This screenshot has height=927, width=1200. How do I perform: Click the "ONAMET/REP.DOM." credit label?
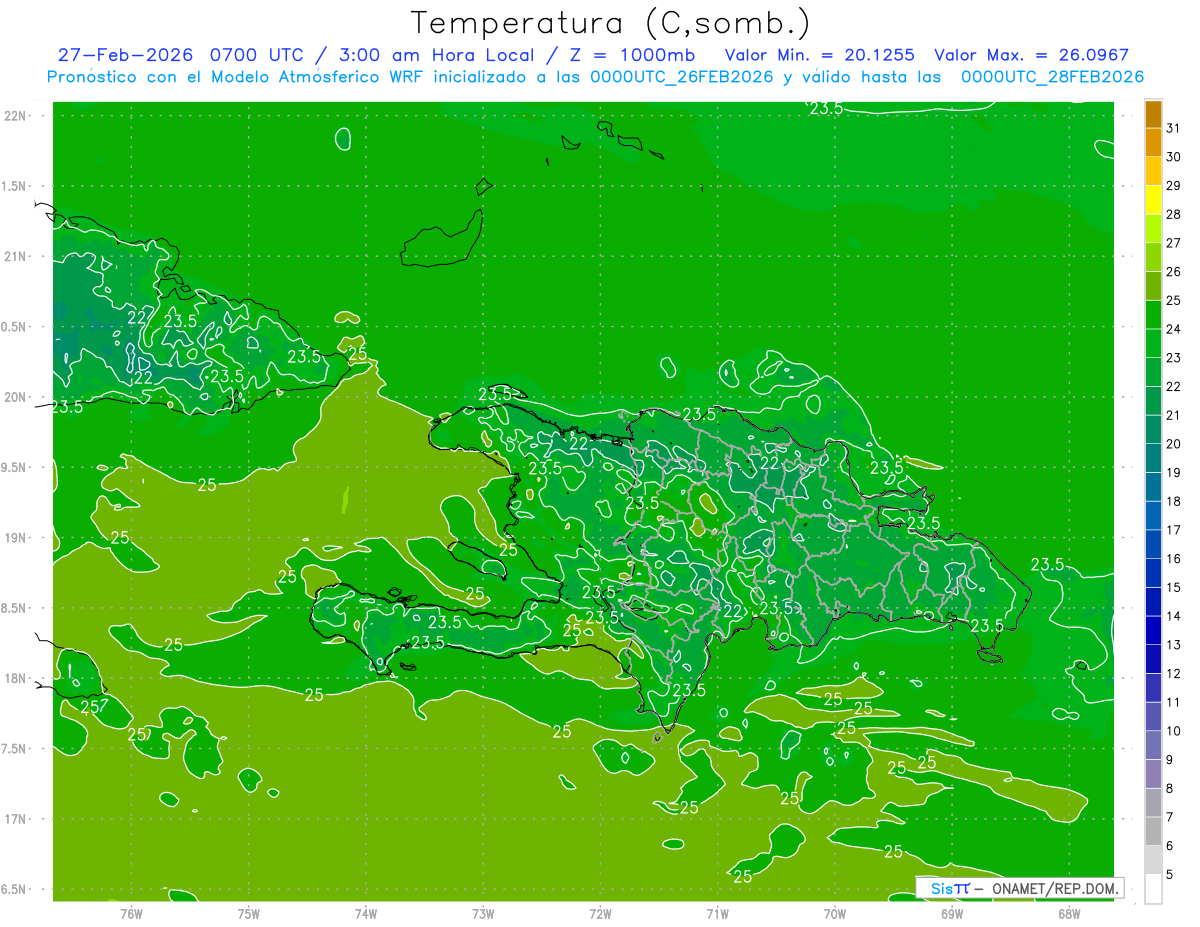[x=1054, y=888]
